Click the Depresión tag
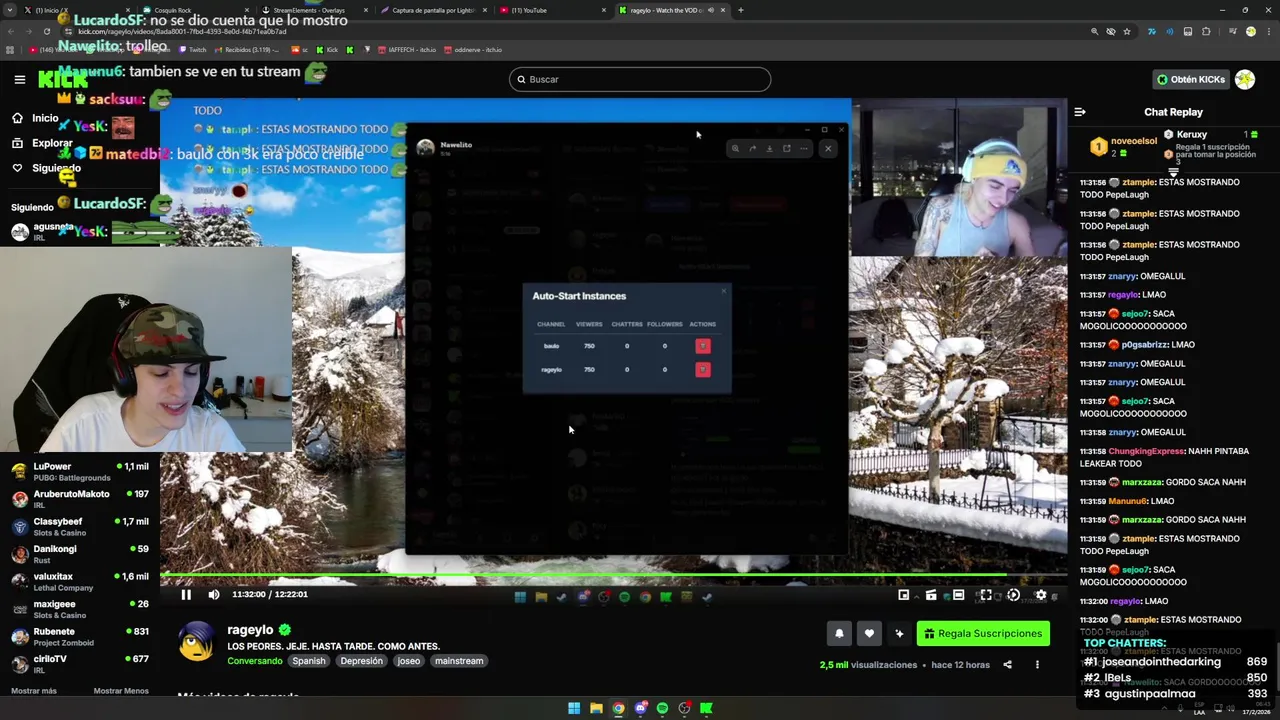This screenshot has width=1280, height=720. pos(361,661)
